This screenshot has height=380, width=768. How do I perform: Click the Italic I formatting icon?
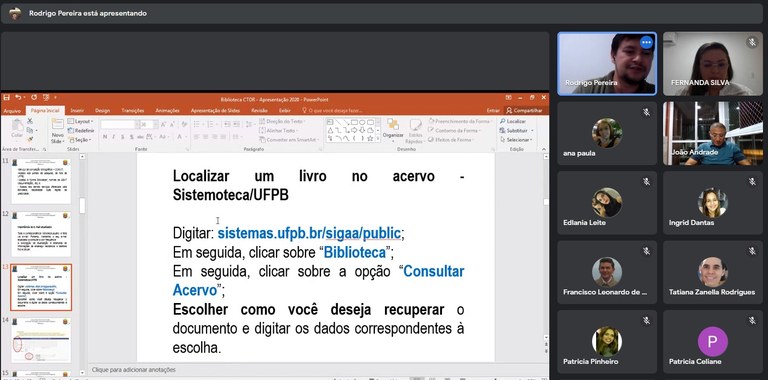pyautogui.click(x=114, y=137)
